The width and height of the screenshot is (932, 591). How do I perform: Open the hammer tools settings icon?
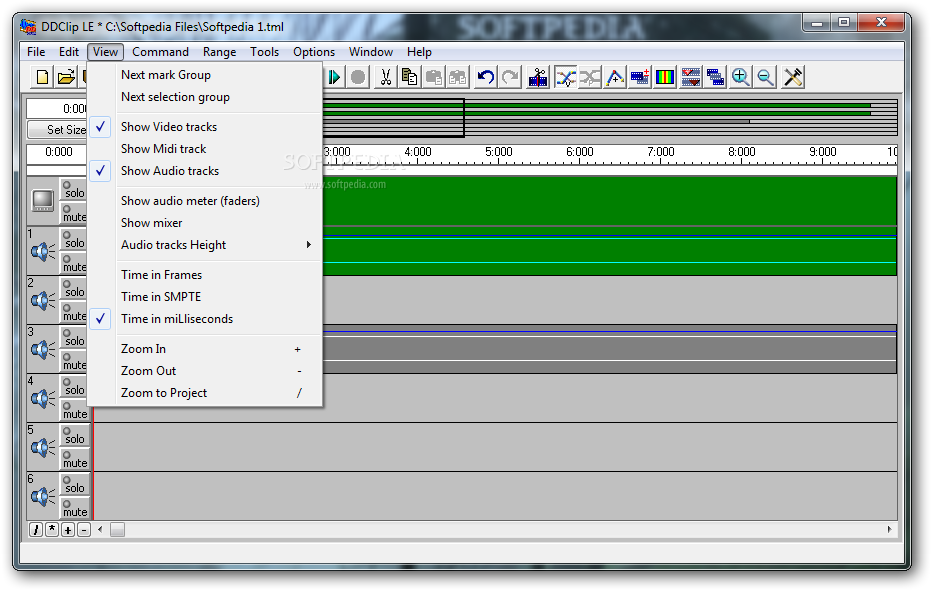tap(793, 77)
